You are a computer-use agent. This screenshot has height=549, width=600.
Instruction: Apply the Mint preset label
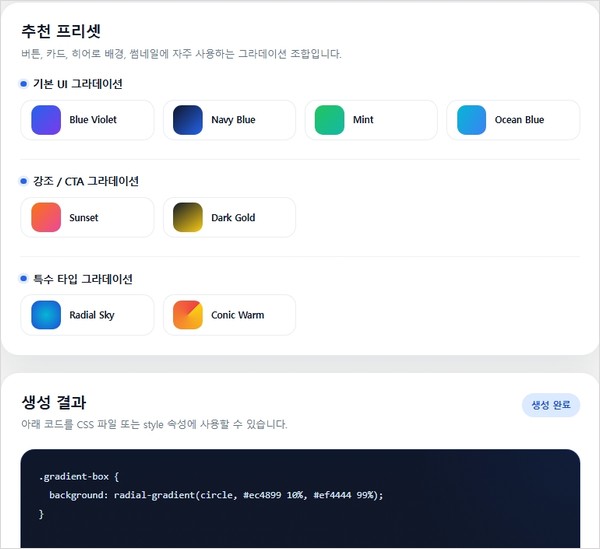click(x=363, y=120)
